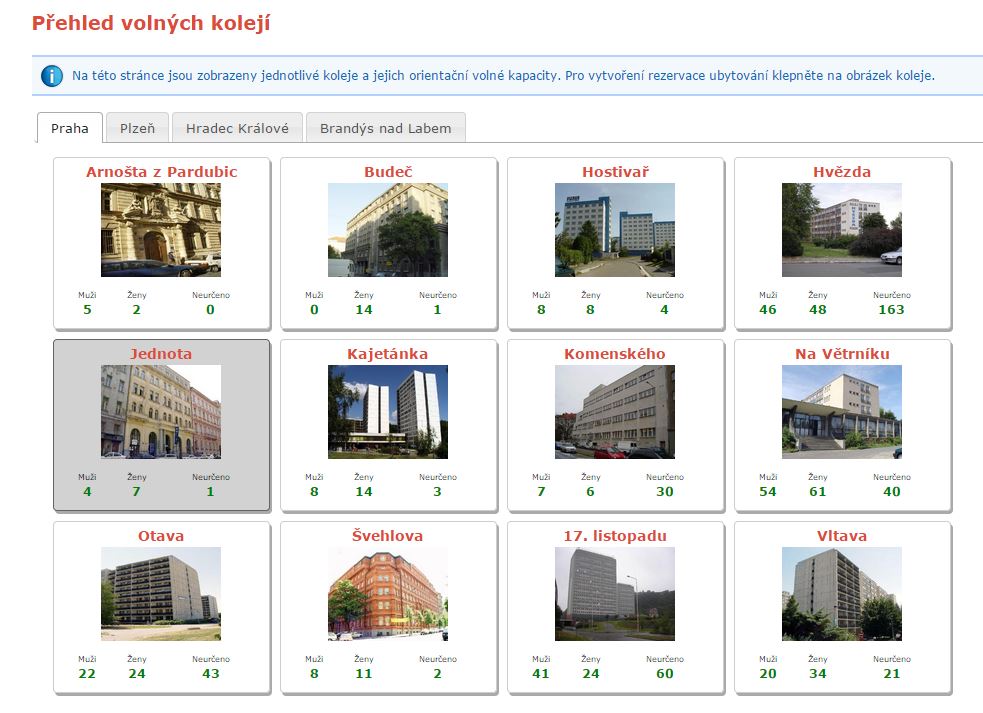Click the Hvězda dormitory photo
The height and width of the screenshot is (713, 983).
(842, 230)
